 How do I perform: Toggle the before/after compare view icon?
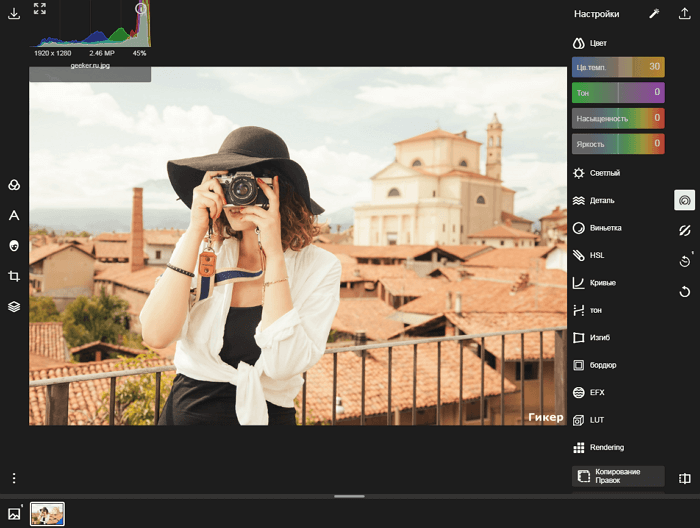pyautogui.click(x=684, y=479)
